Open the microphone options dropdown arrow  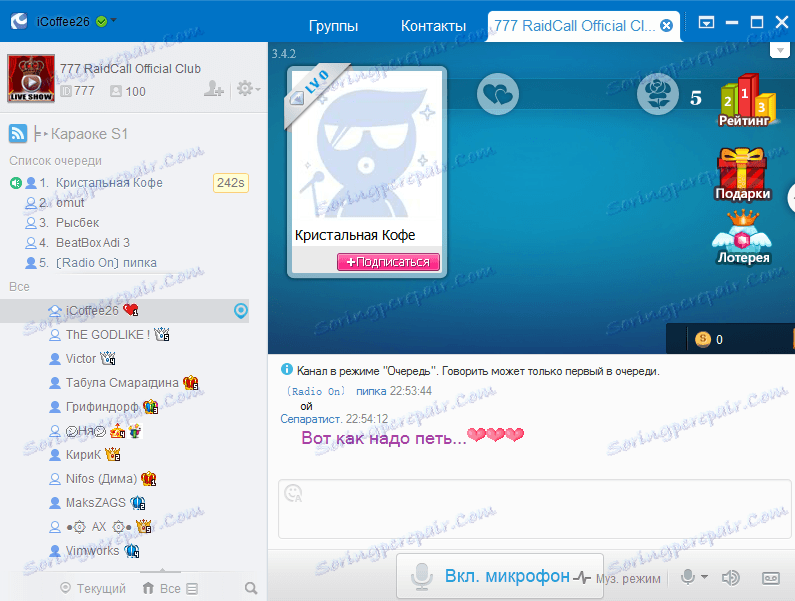click(x=704, y=577)
